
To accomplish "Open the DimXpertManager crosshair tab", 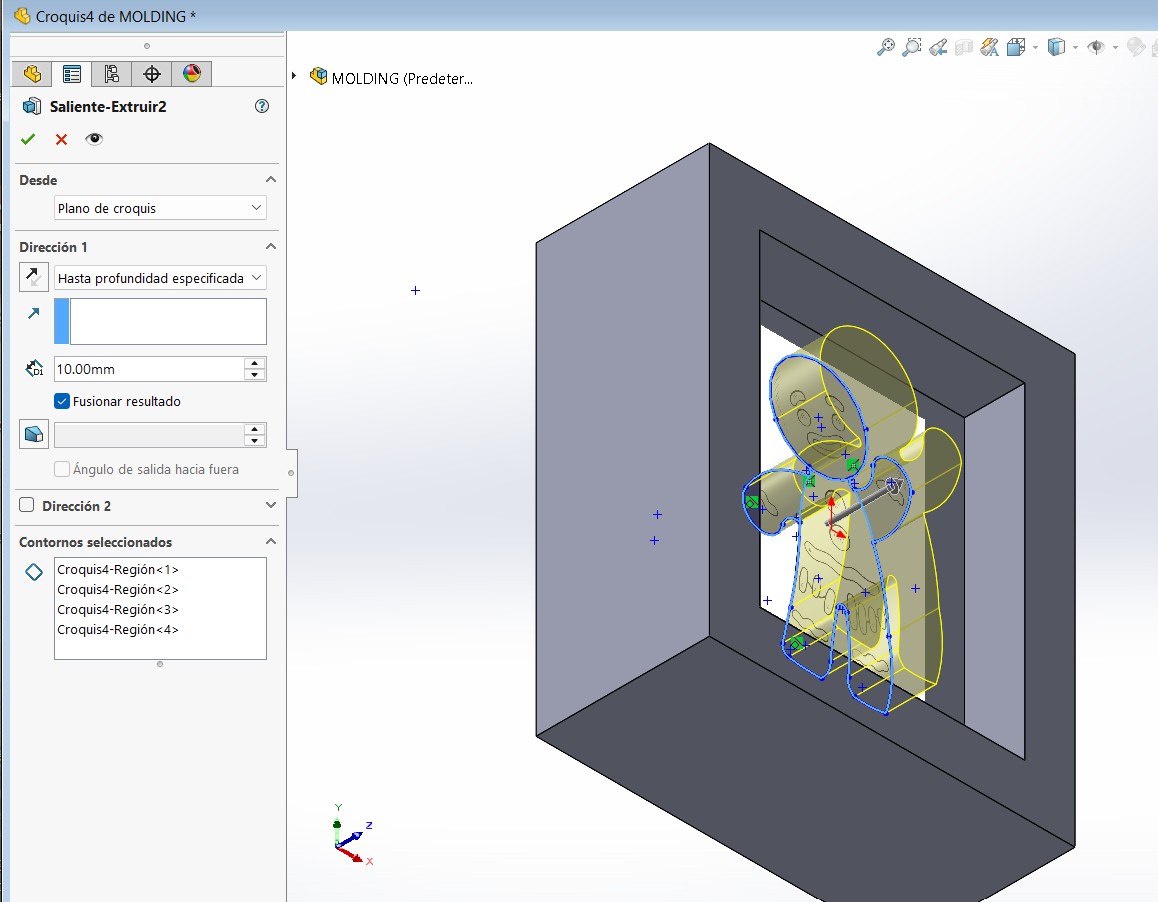I will pos(151,74).
